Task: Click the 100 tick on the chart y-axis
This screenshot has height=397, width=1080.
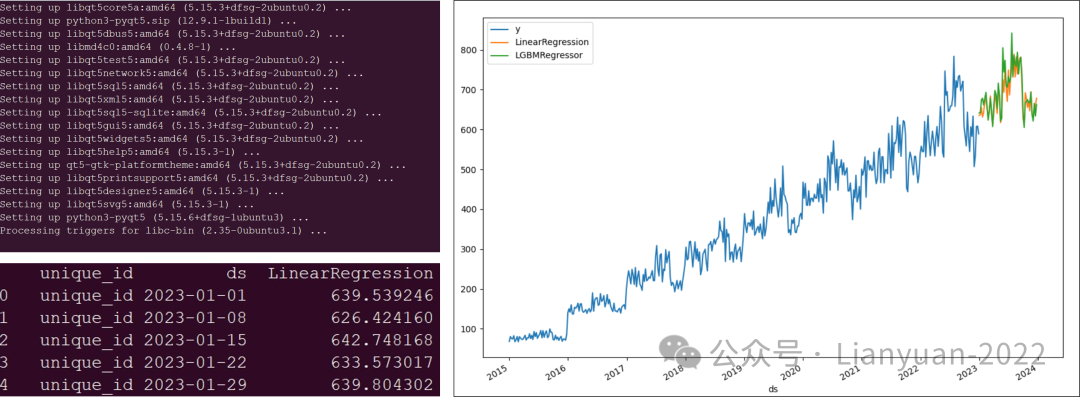Action: click(469, 329)
